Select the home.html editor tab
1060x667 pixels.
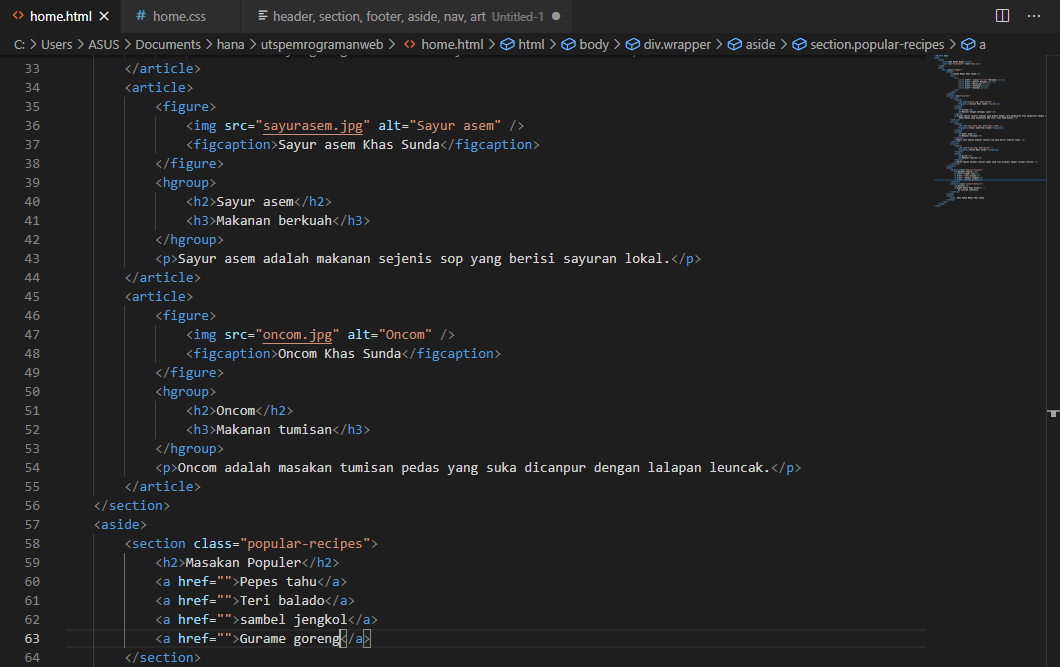pyautogui.click(x=60, y=16)
